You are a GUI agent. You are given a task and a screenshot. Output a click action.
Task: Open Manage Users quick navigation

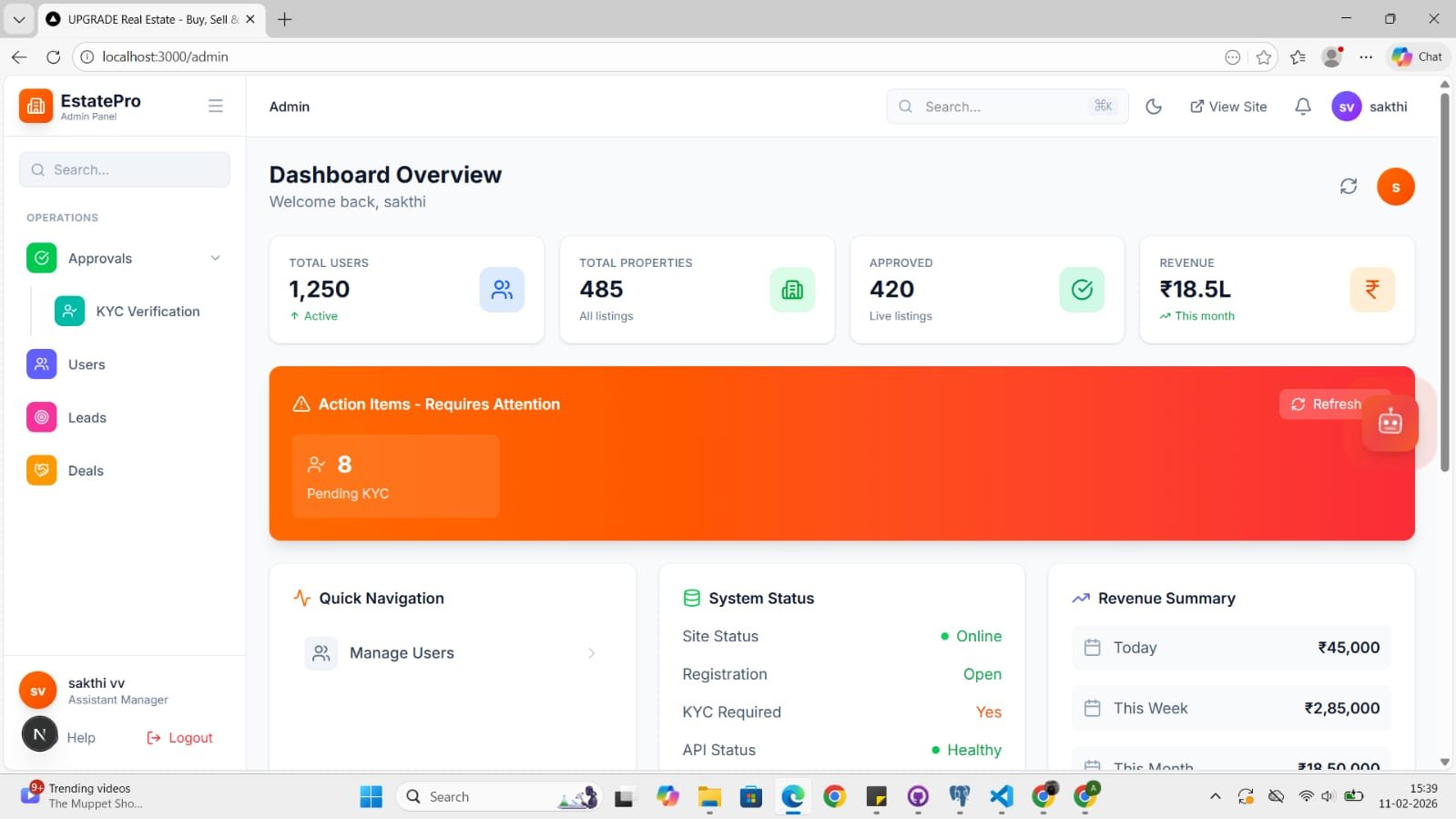pos(453,653)
